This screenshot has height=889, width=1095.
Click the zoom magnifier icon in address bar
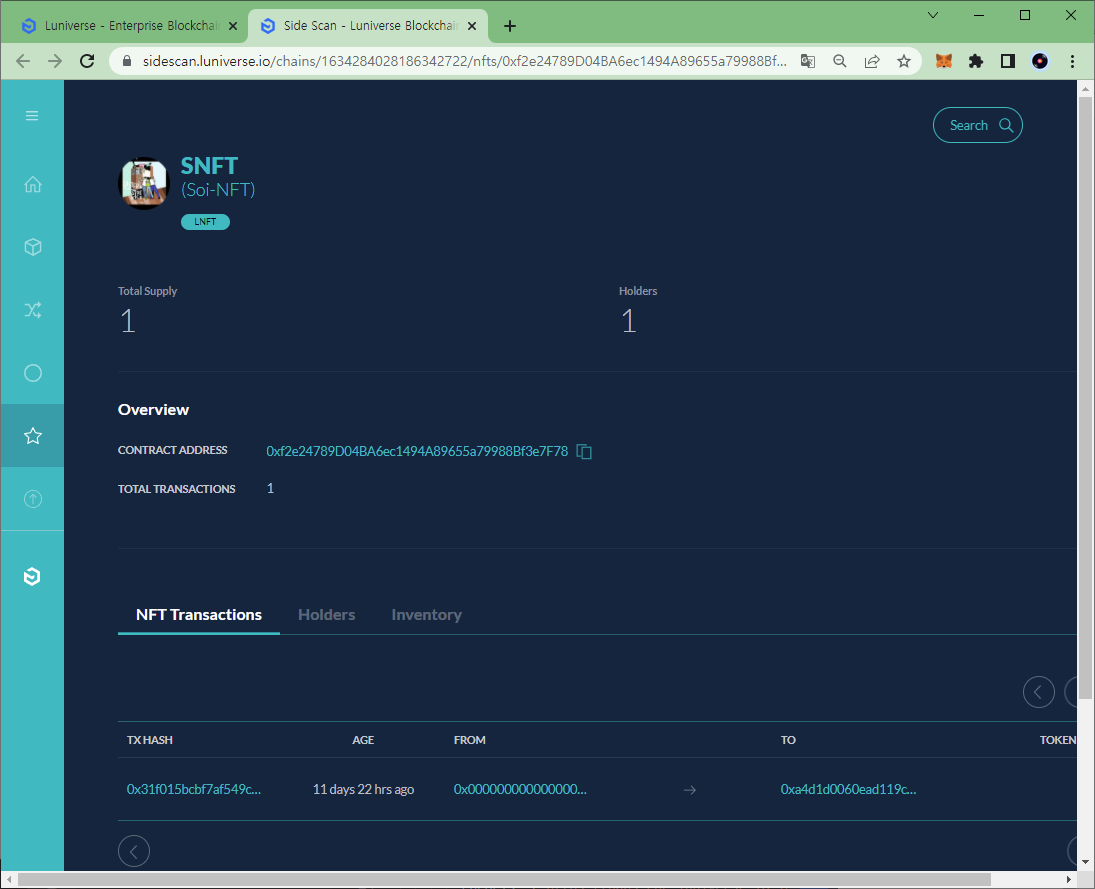[x=840, y=61]
